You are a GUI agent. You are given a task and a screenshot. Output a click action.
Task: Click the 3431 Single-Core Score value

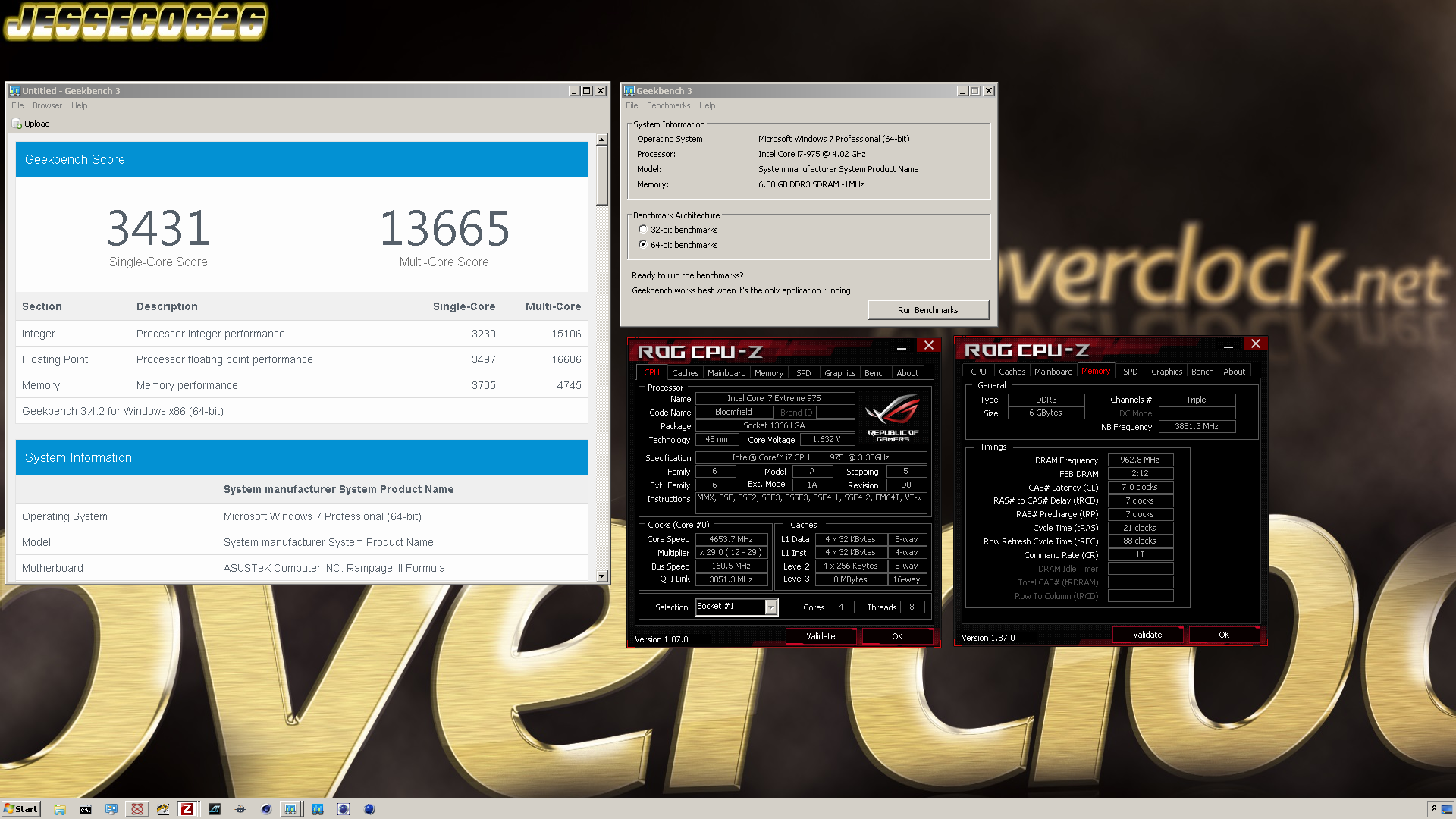click(158, 228)
